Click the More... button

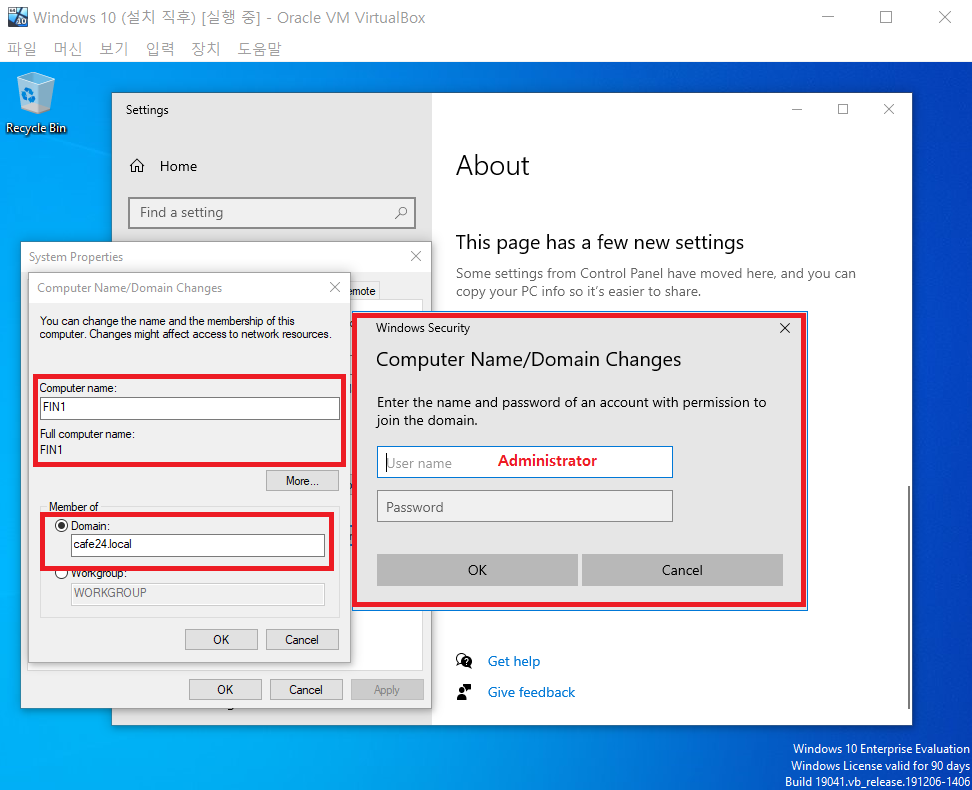(303, 481)
